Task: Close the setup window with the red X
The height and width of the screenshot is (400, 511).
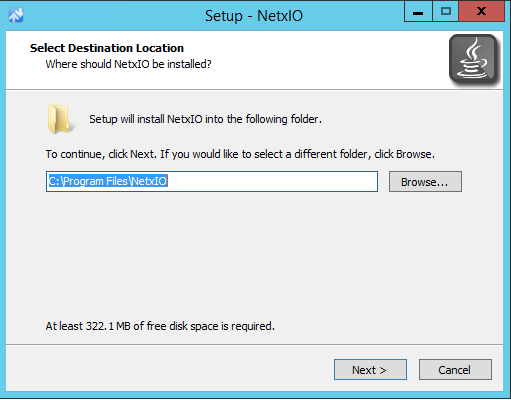Action: 481,12
